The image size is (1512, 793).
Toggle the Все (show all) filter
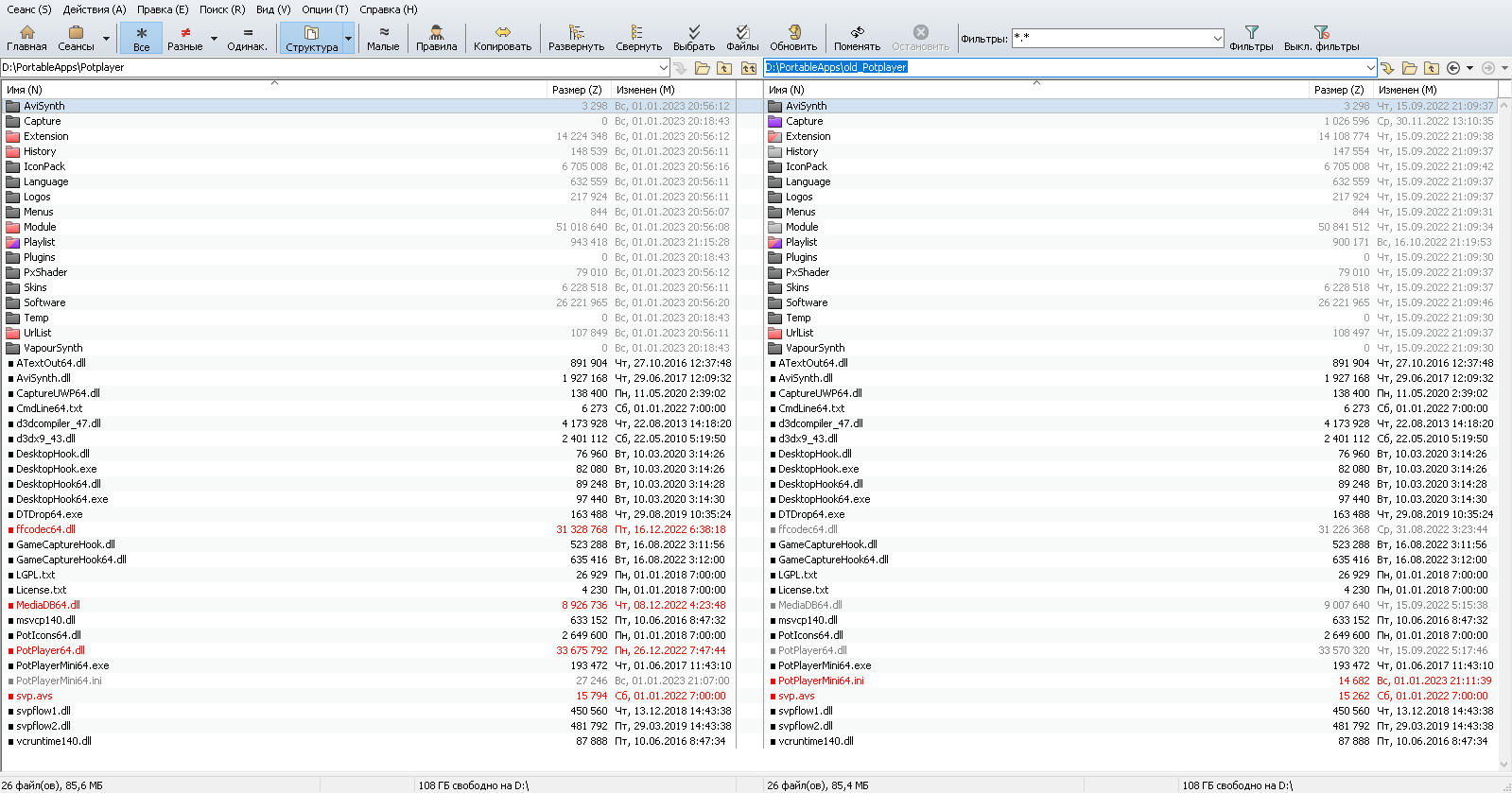(x=141, y=39)
